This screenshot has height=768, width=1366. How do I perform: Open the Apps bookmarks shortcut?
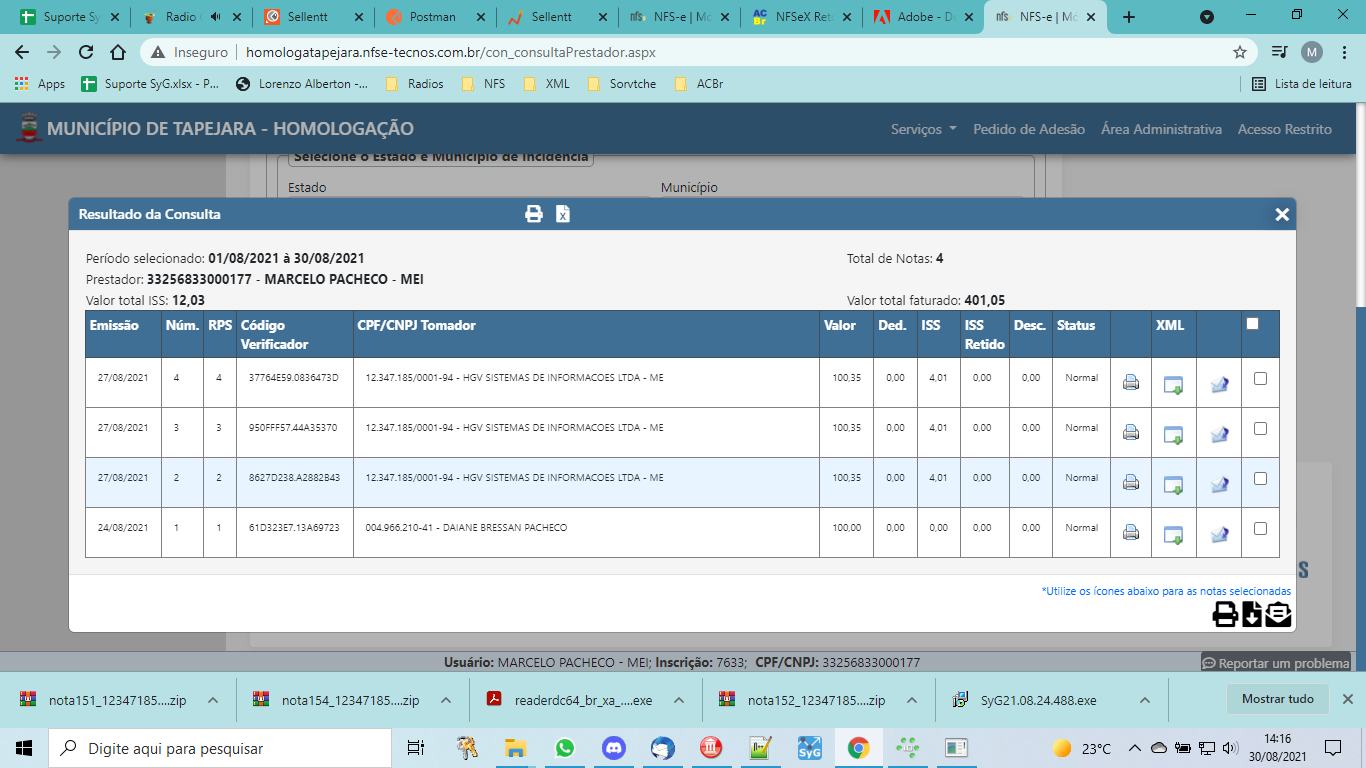[x=40, y=84]
